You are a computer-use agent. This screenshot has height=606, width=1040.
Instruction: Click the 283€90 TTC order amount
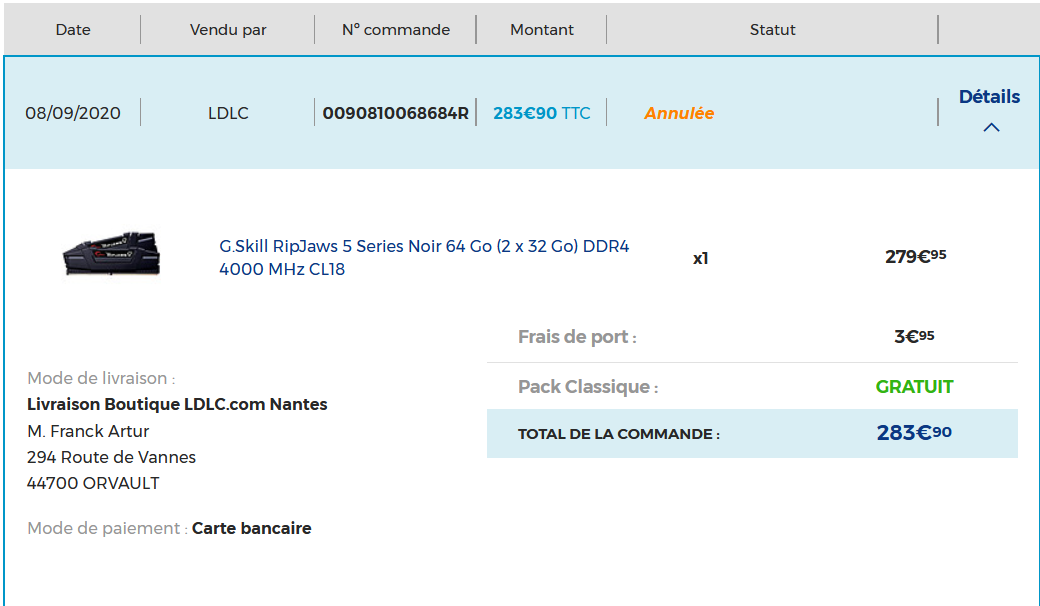click(542, 113)
